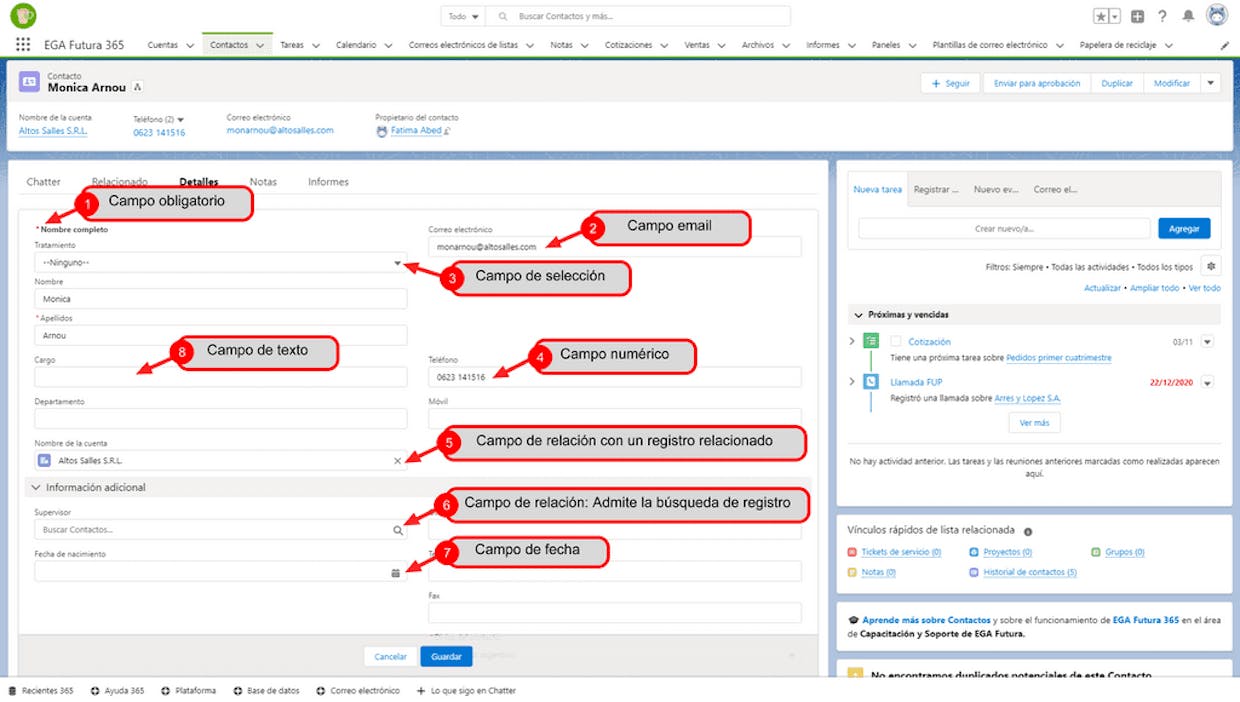Click the Llamada FUP call icon

tap(871, 382)
